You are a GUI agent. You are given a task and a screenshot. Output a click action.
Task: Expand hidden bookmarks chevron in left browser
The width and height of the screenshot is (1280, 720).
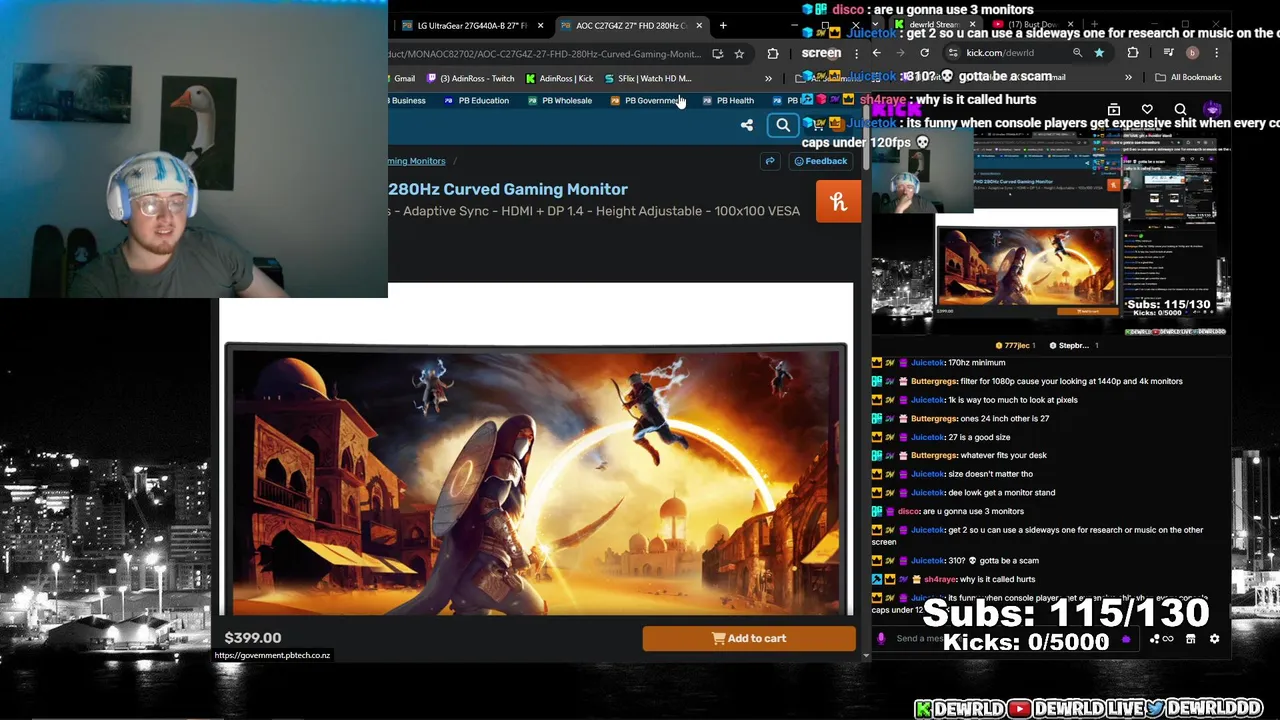point(768,78)
